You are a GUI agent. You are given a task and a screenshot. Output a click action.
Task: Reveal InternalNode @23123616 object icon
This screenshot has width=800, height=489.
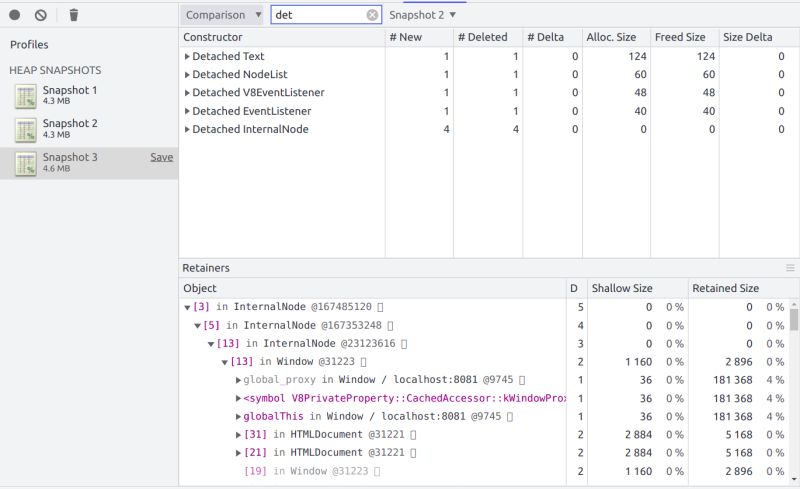404,344
